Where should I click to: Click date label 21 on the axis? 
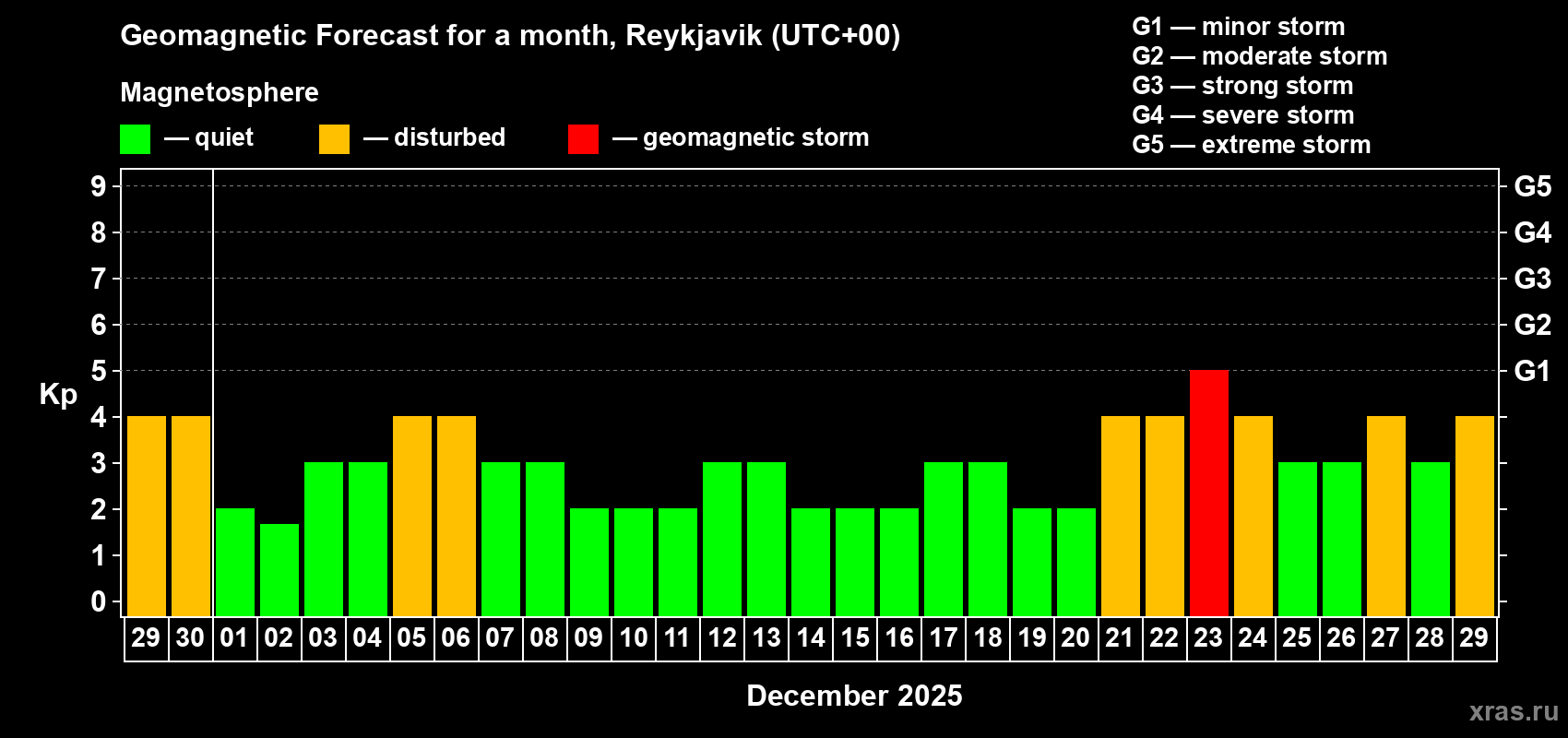(x=1119, y=638)
